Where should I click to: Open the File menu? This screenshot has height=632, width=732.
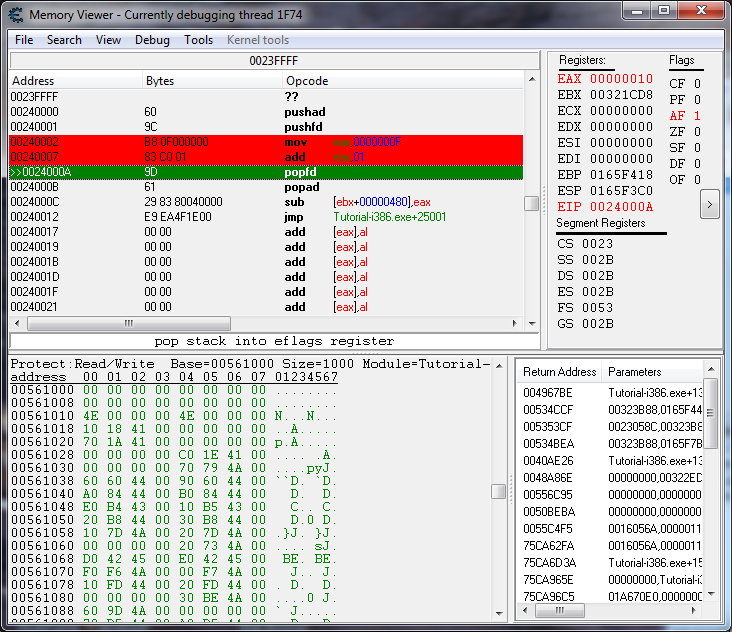point(24,40)
